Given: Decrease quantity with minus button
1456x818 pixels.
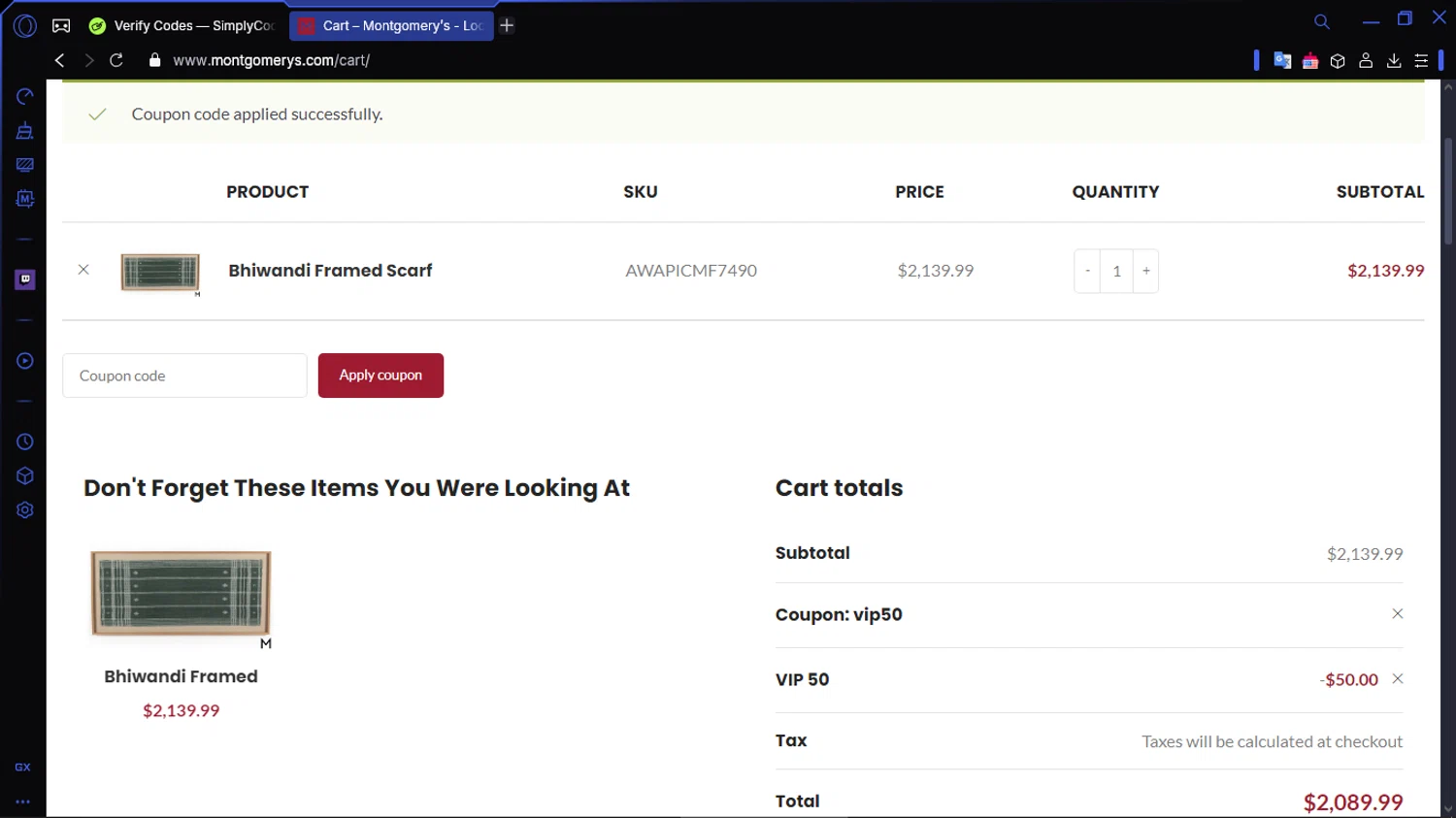Looking at the screenshot, I should (x=1087, y=271).
